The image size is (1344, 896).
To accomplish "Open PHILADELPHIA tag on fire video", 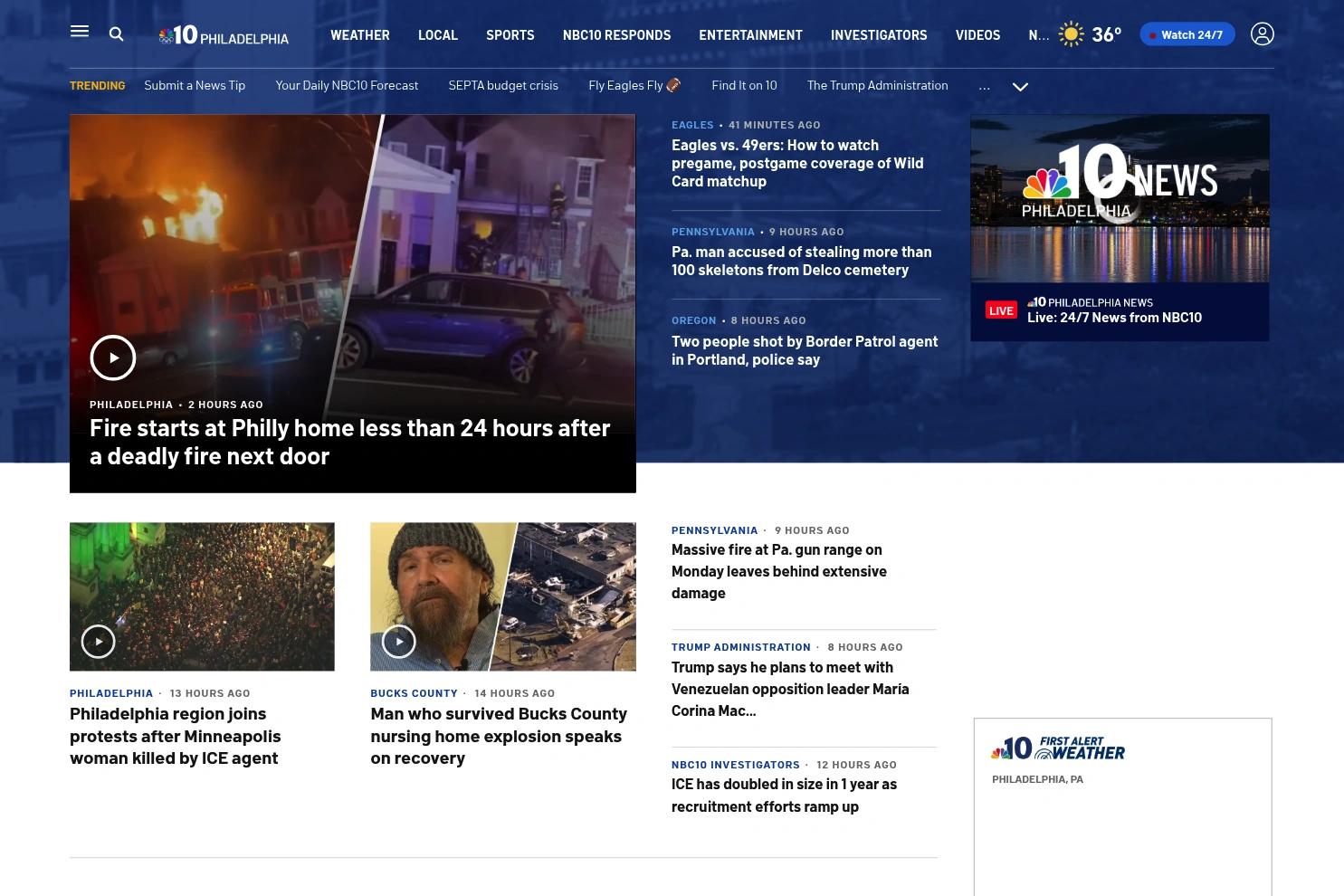I will pos(131,405).
